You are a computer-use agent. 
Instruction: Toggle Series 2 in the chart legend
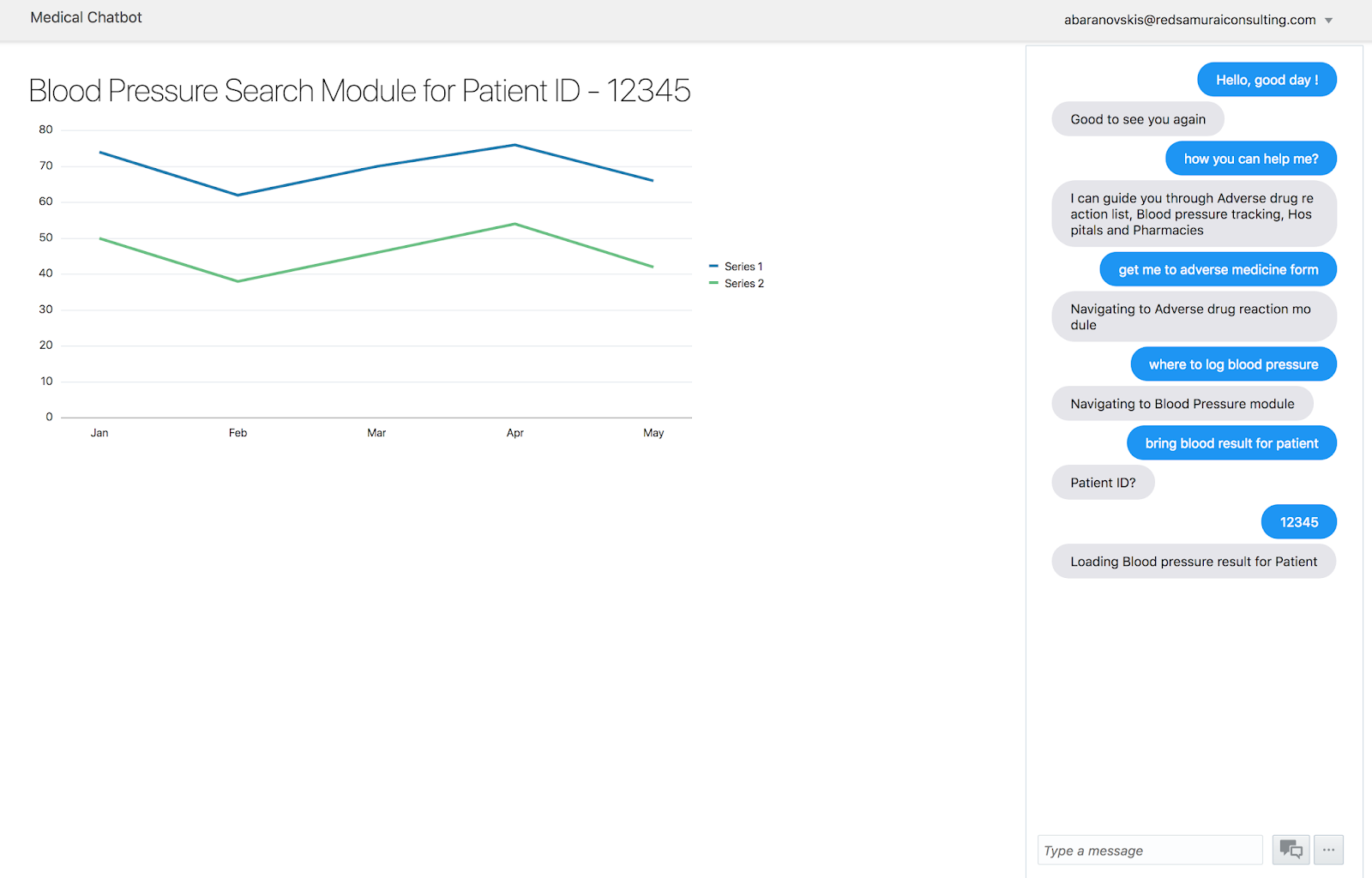[x=744, y=284]
